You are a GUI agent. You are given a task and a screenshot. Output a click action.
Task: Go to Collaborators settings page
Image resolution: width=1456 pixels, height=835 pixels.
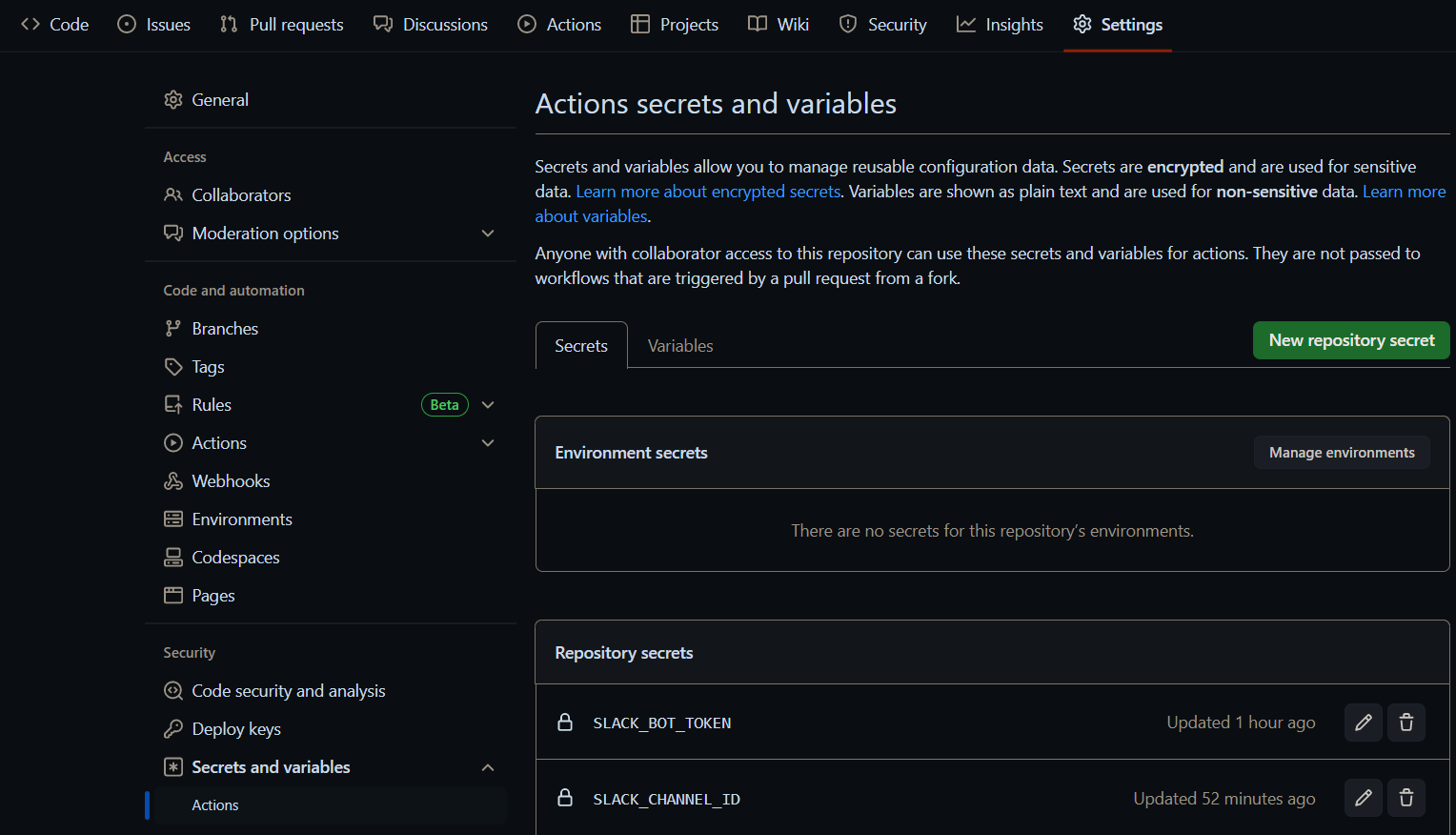pyautogui.click(x=241, y=195)
